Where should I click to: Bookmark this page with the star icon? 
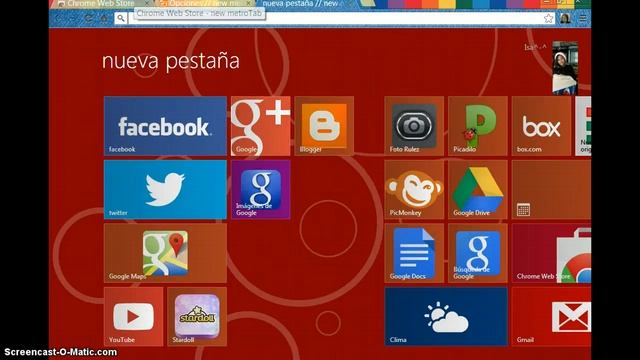[548, 18]
